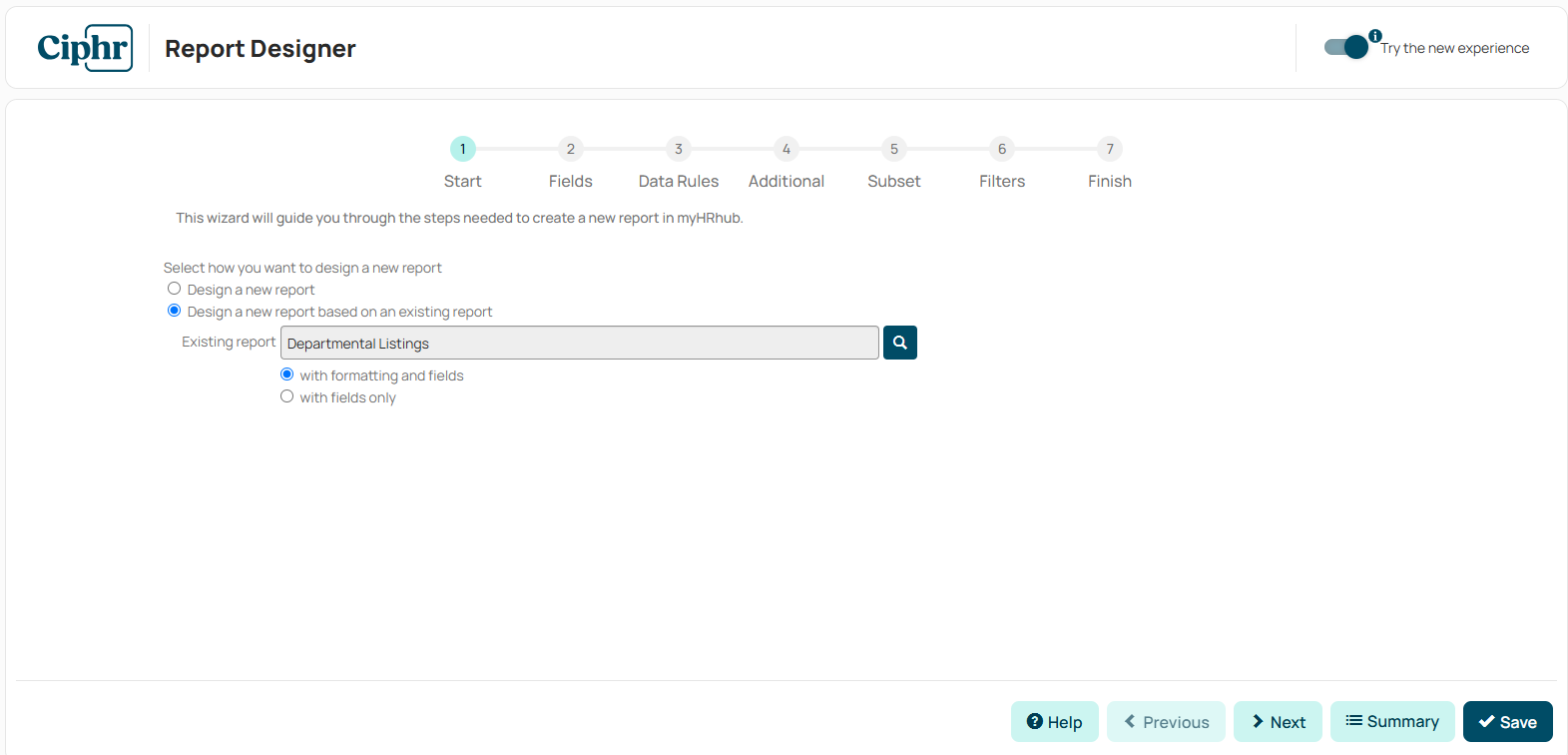Open the Help button
1568x755 pixels.
[1055, 721]
